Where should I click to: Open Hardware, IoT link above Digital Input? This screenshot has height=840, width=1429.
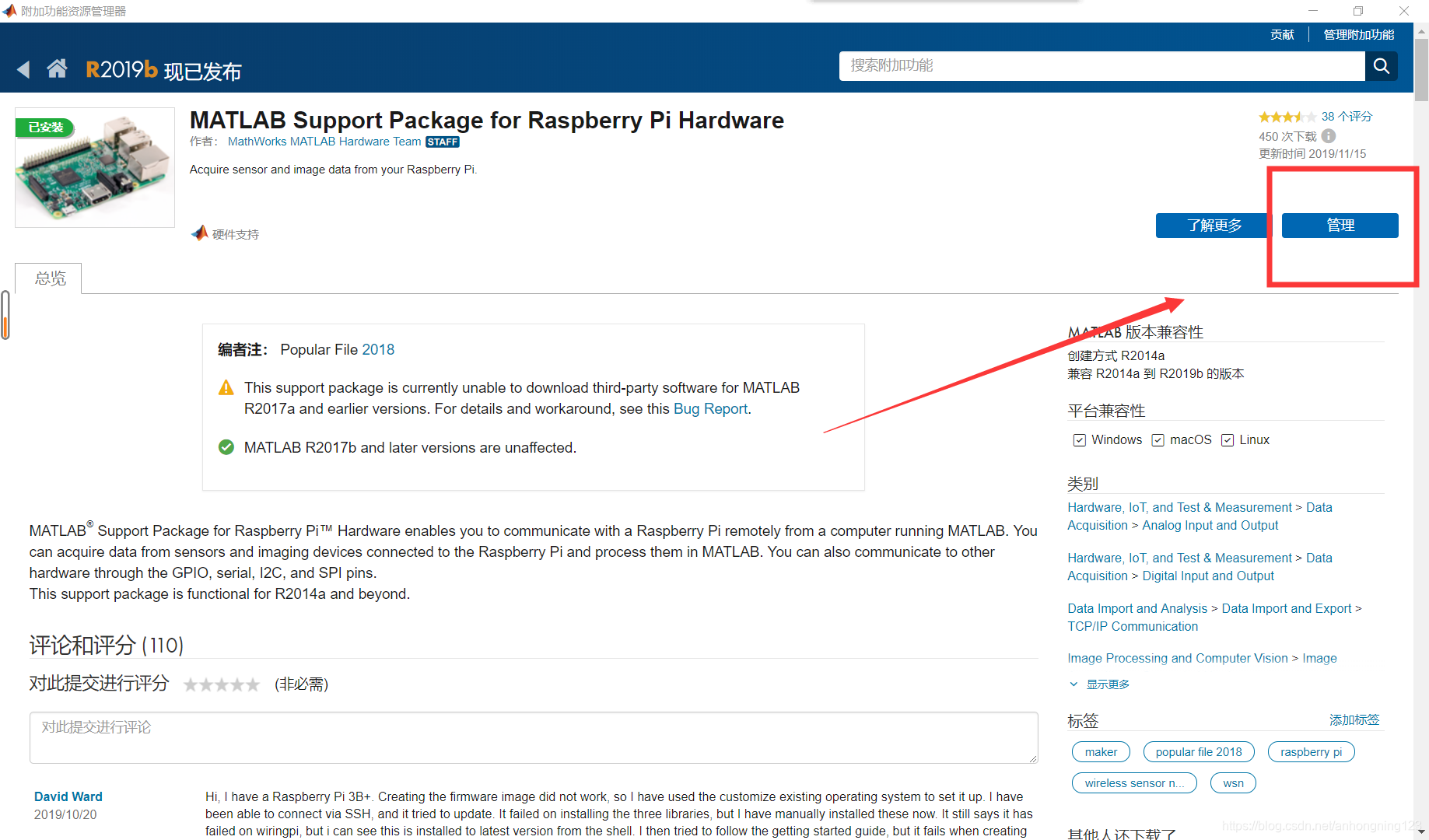click(x=1179, y=558)
